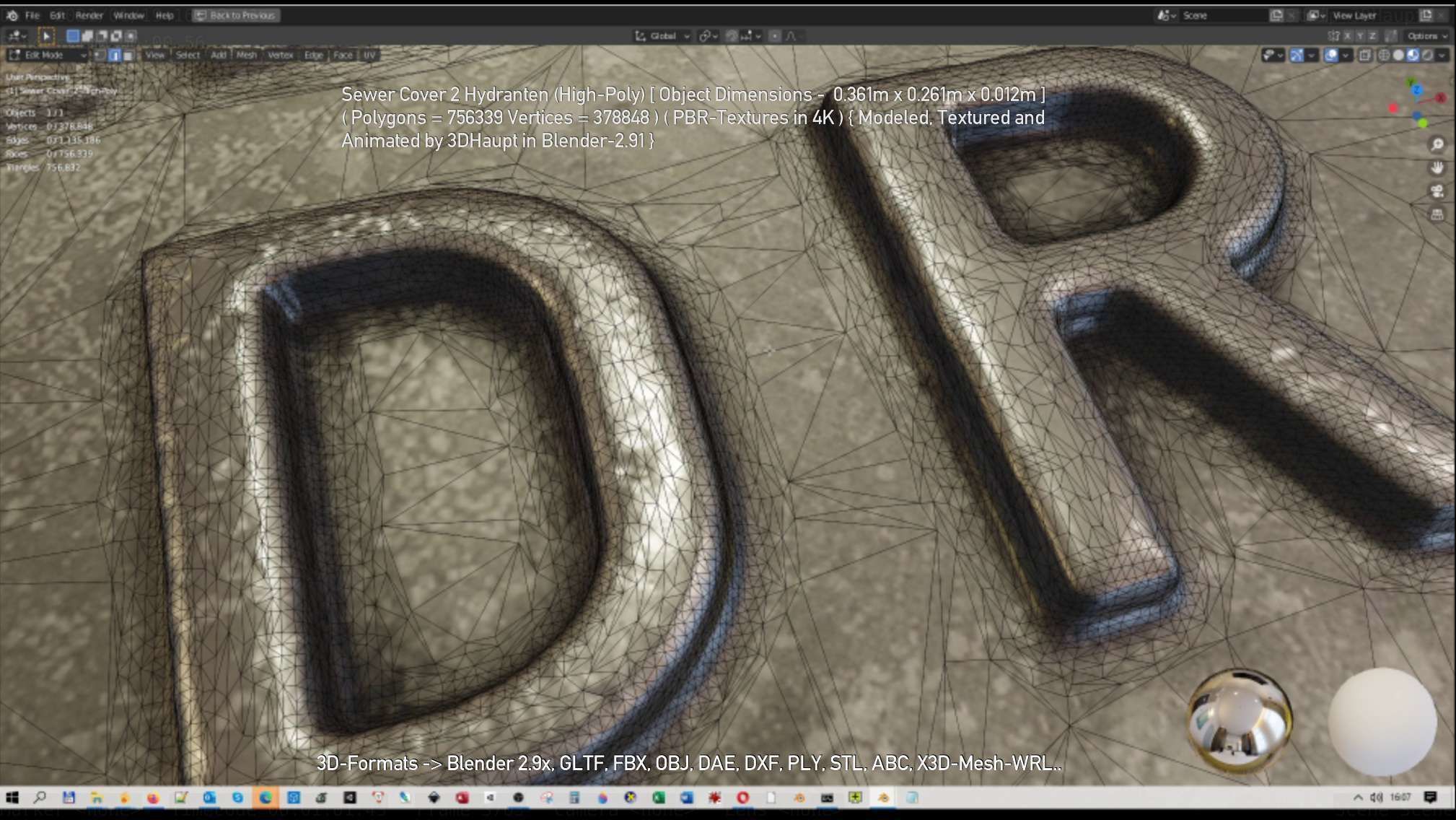Click the Blender logo icon
This screenshot has width=1456, height=820.
click(12, 15)
